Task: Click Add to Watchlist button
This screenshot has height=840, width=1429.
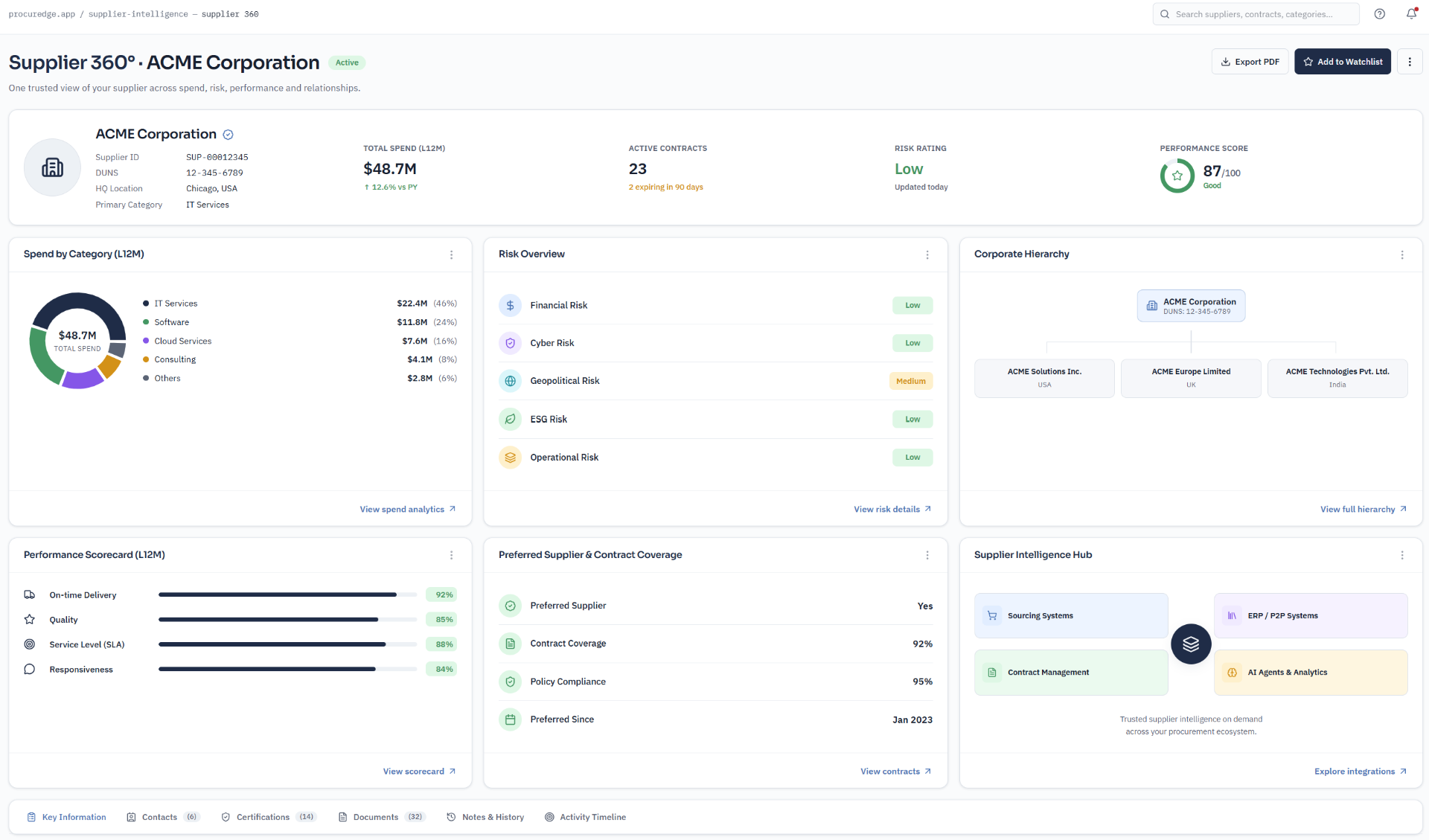Action: (1342, 62)
